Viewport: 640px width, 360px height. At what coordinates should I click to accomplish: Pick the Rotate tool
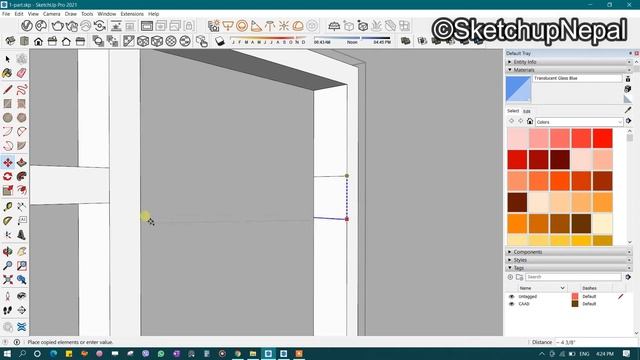(8, 176)
